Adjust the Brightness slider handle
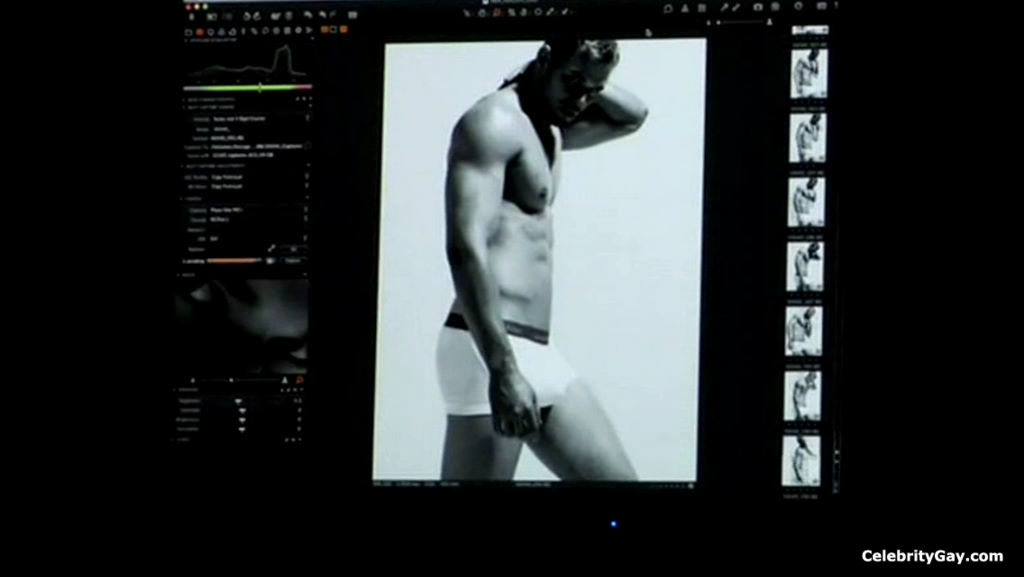 pos(242,420)
